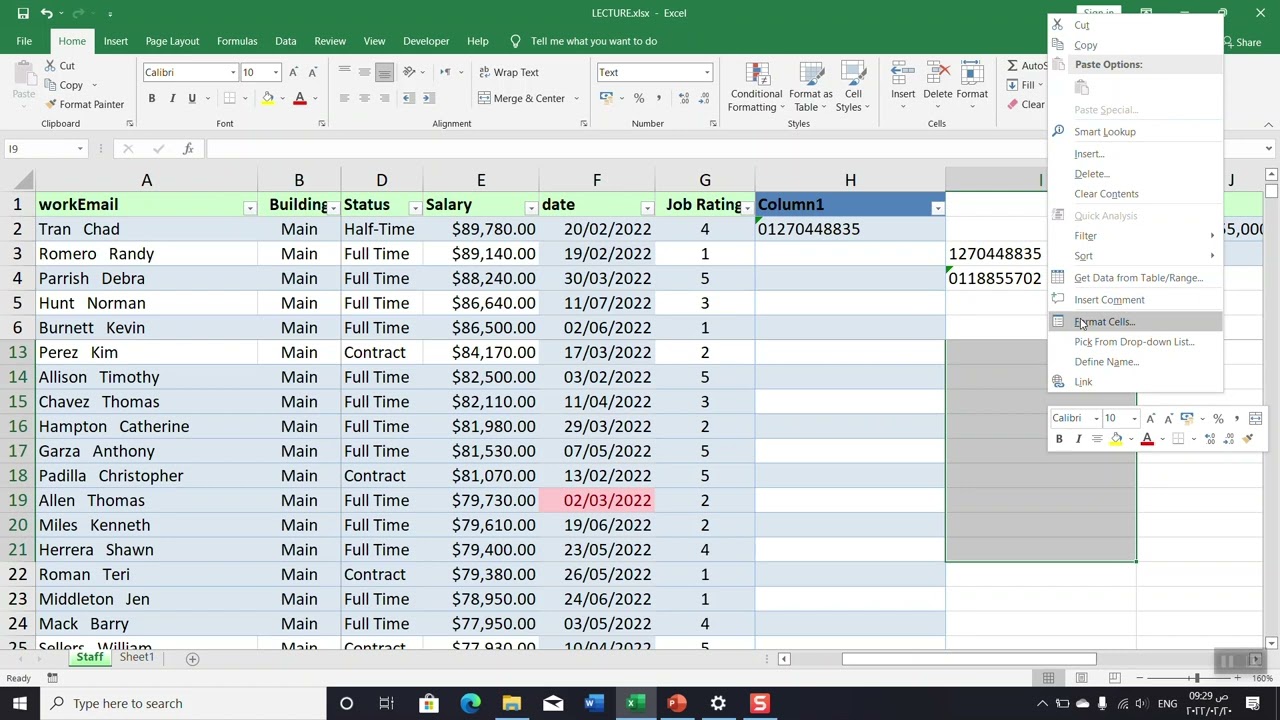Open the ribbon font size dropdown
The width and height of the screenshot is (1280, 720).
[x=276, y=72]
